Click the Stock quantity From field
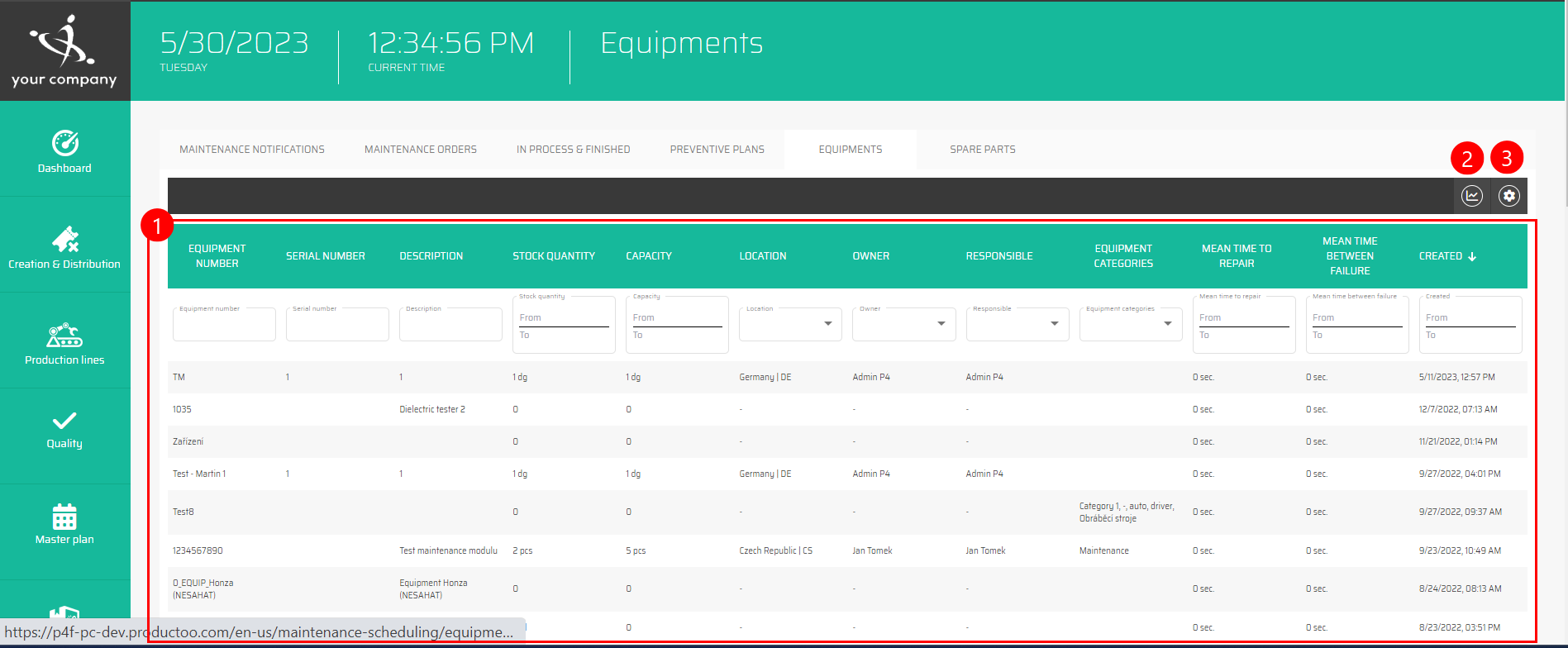 coord(563,318)
